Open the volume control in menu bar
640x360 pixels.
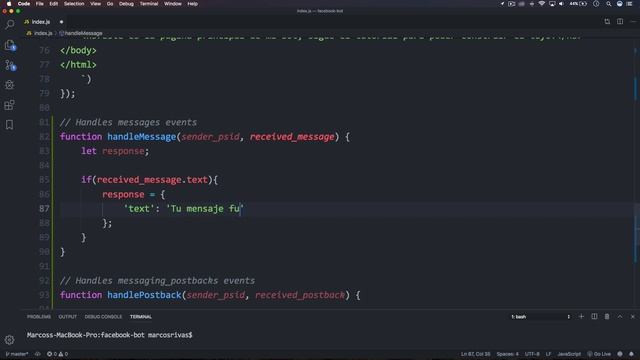click(562, 4)
